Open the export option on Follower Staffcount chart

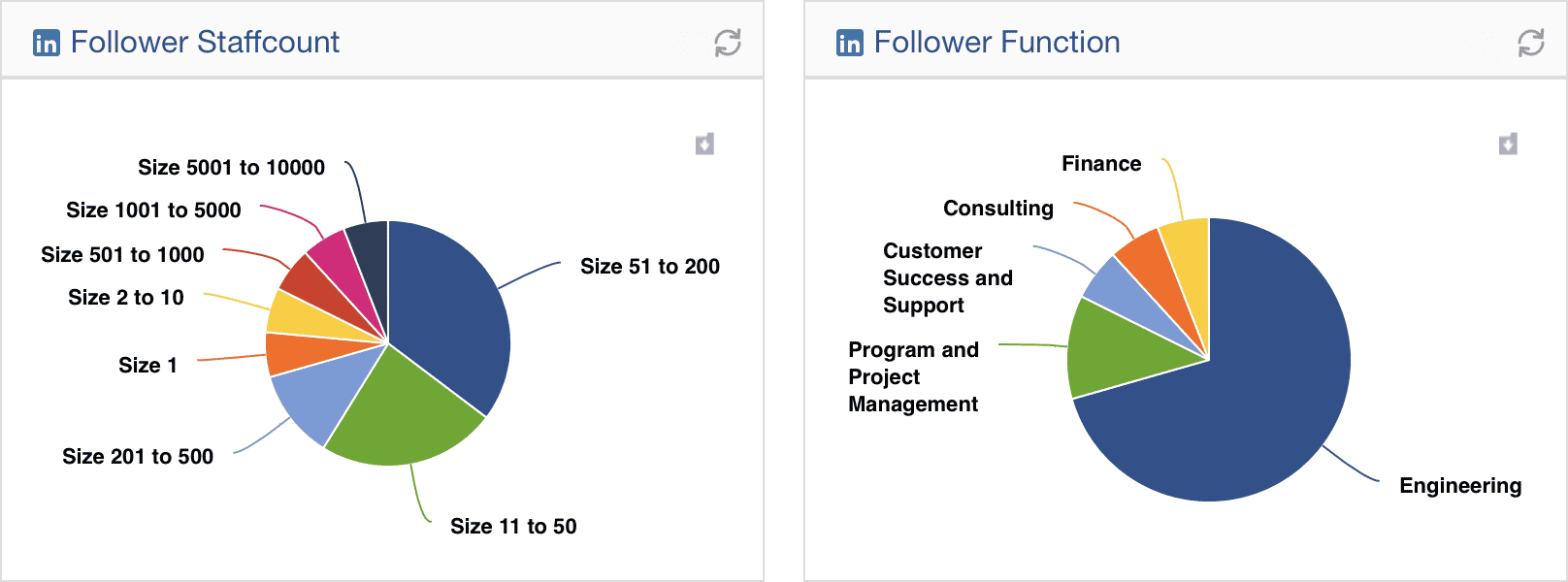(704, 143)
